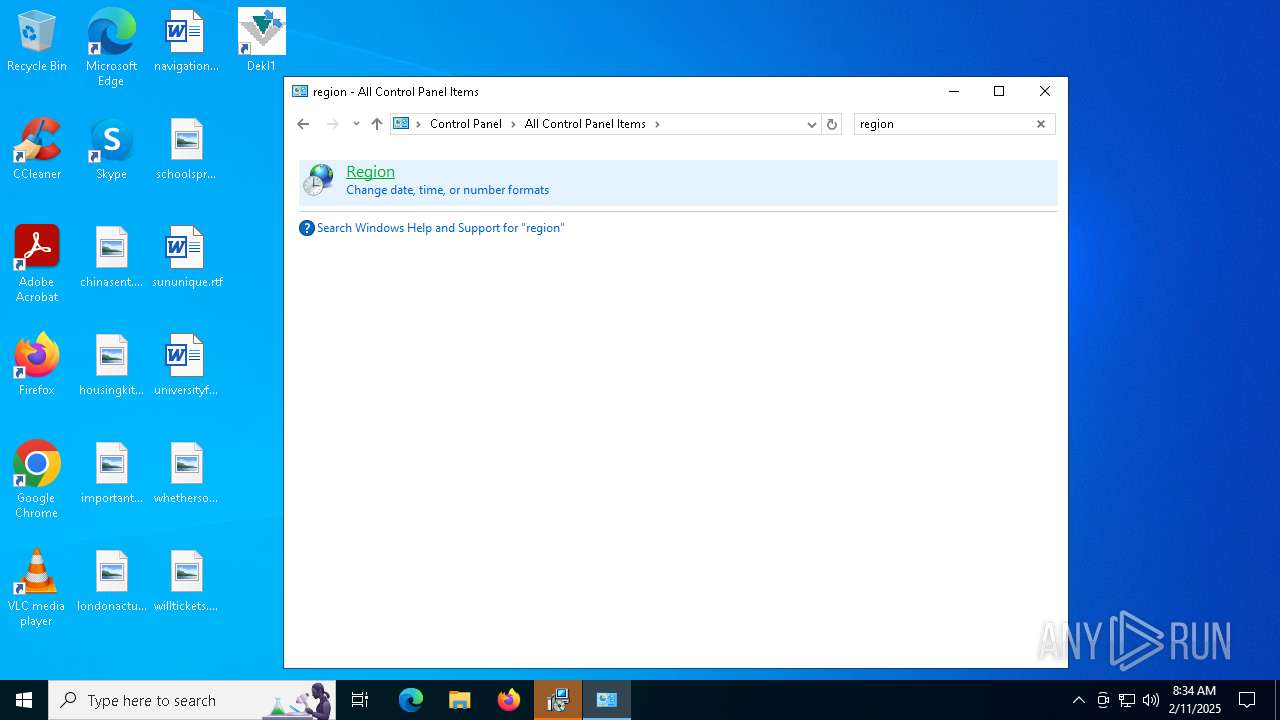Expand chevron after All Control Panel Items

point(657,124)
